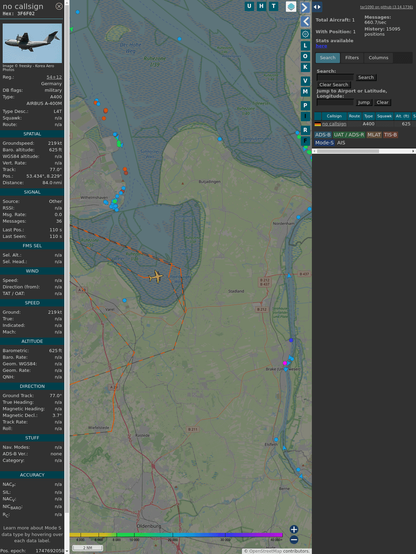This screenshot has width=416, height=554.
Task: Click the center-on-location crosshair icon
Action: click(305, 34)
